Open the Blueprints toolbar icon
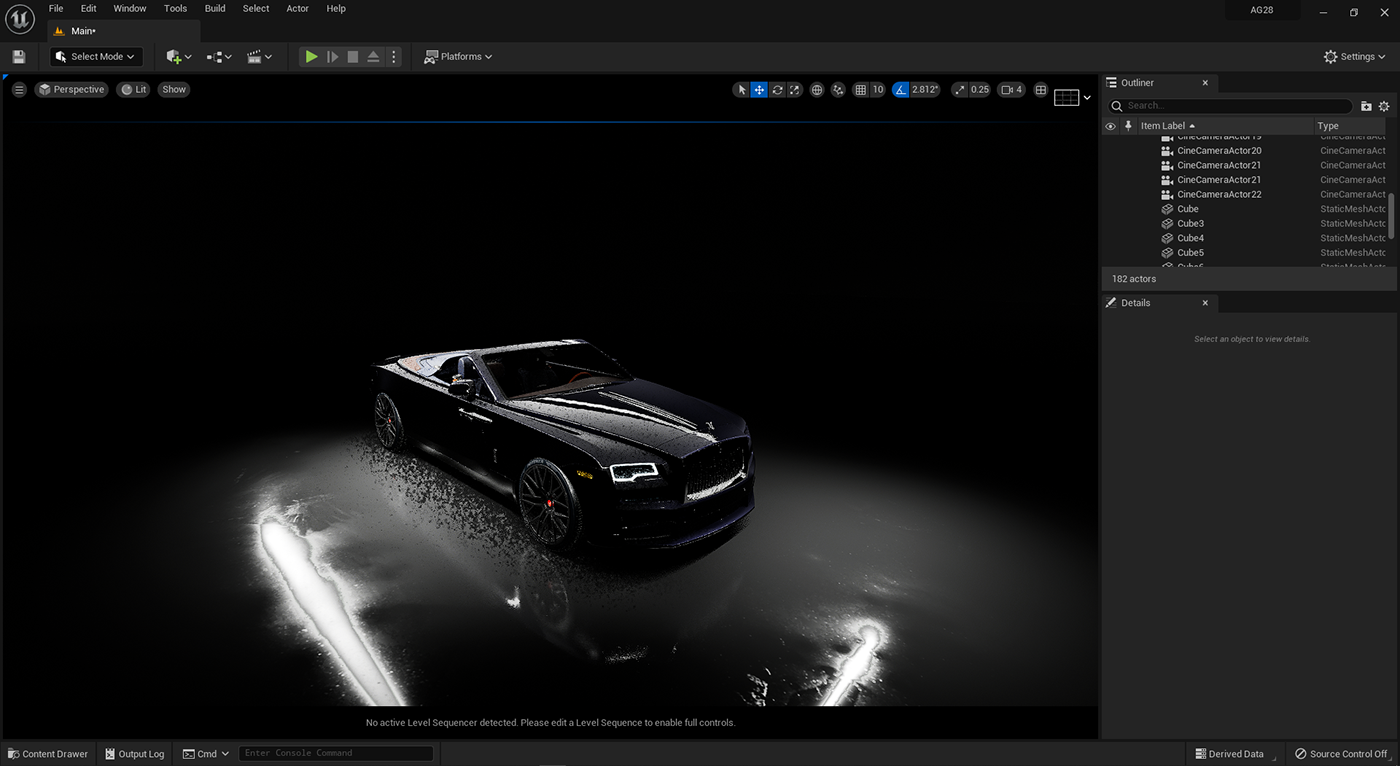 point(215,56)
